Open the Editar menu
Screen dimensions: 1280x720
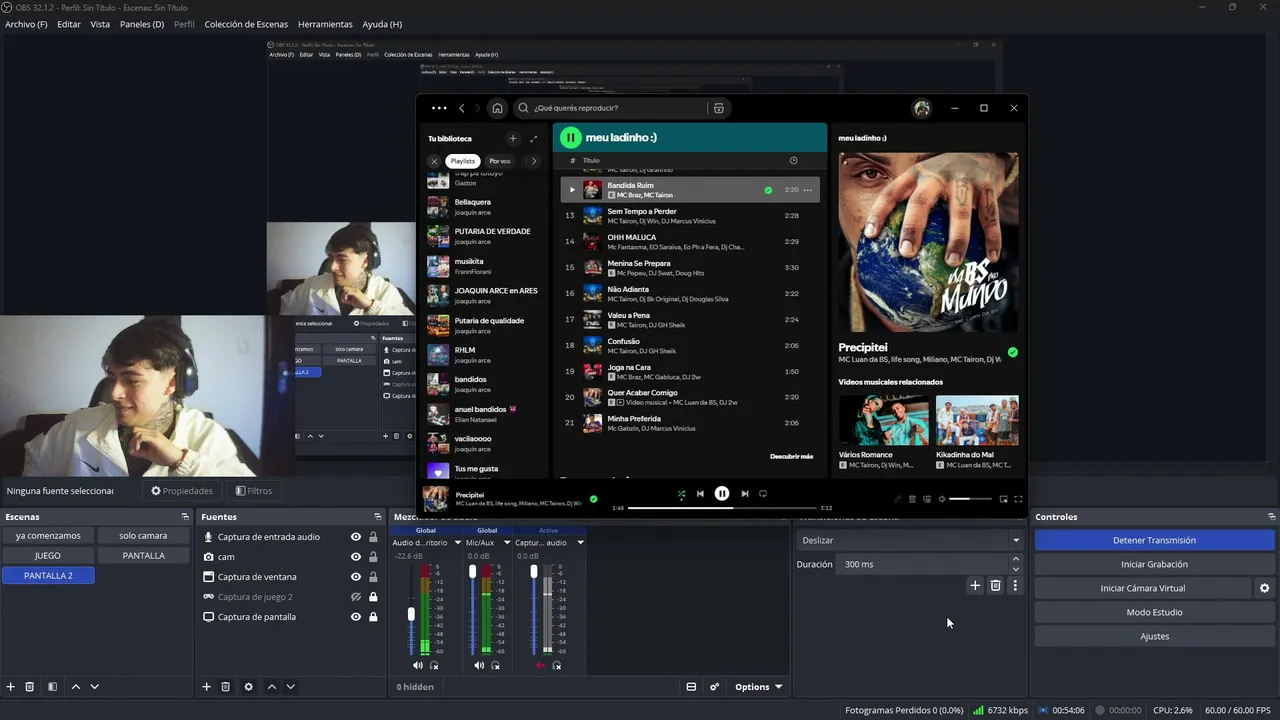point(69,24)
